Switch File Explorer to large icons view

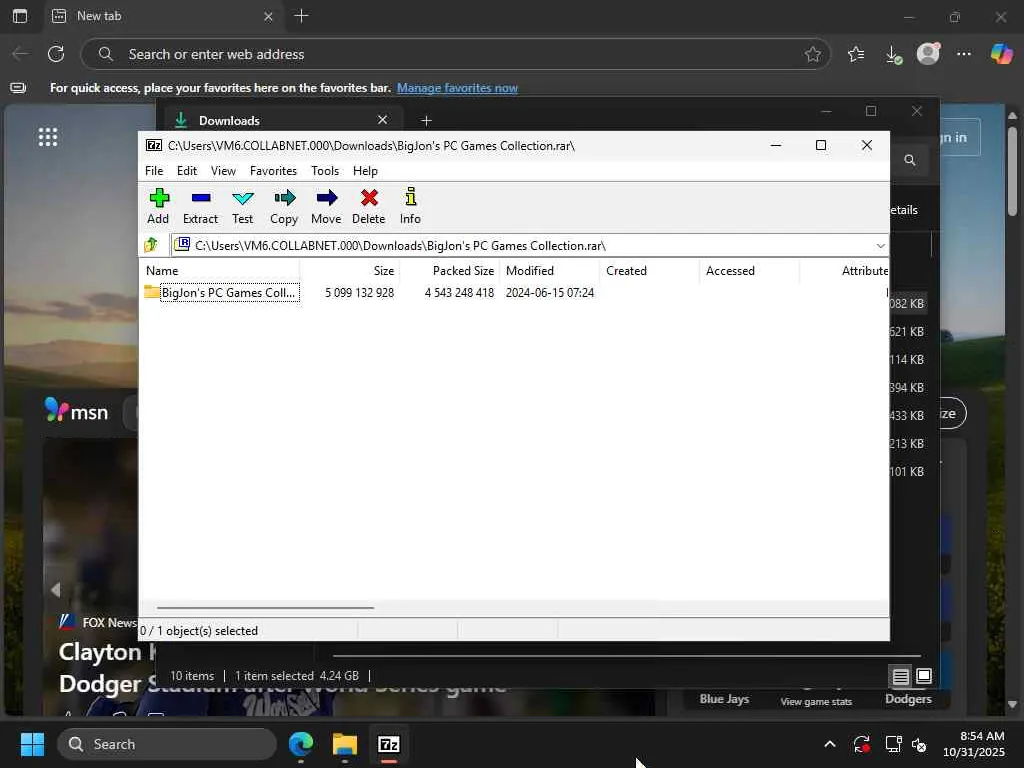pos(923,676)
